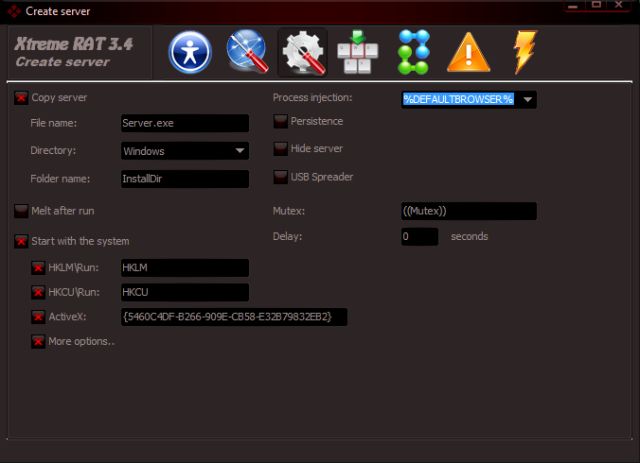This screenshot has height=463, width=640.
Task: Enable the Melt after run checkbox
Action: (x=21, y=211)
